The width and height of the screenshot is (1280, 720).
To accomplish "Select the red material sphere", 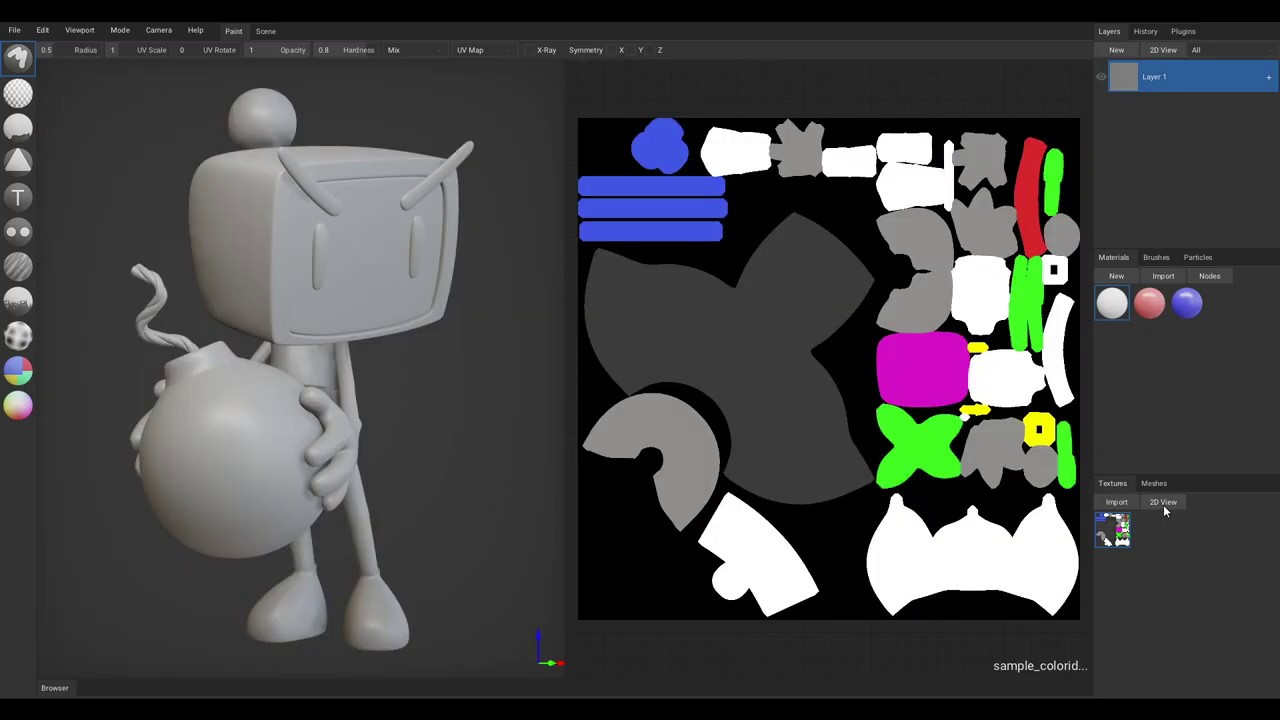I will 1149,304.
